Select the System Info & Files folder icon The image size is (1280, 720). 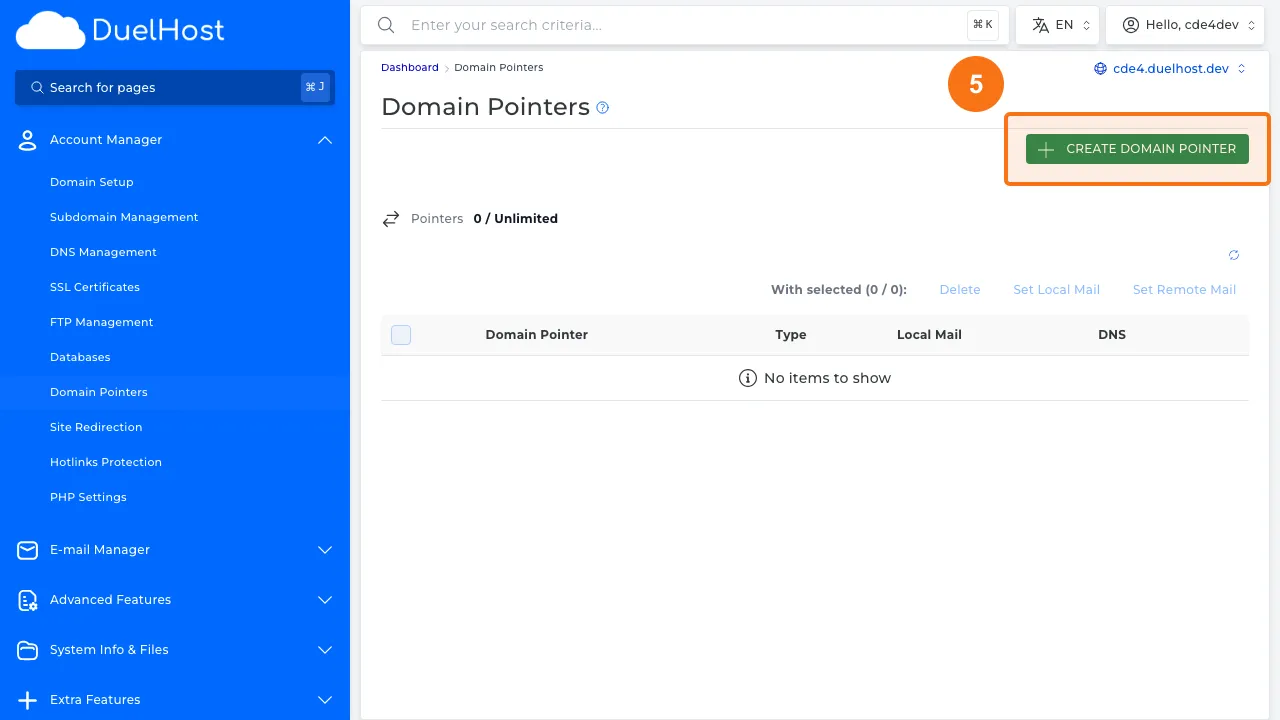pyautogui.click(x=26, y=650)
